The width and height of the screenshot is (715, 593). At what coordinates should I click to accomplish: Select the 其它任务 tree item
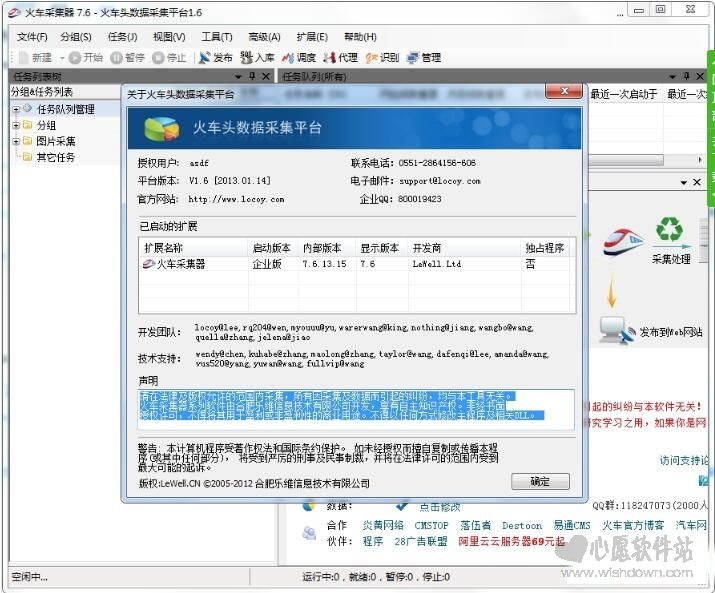coord(55,157)
